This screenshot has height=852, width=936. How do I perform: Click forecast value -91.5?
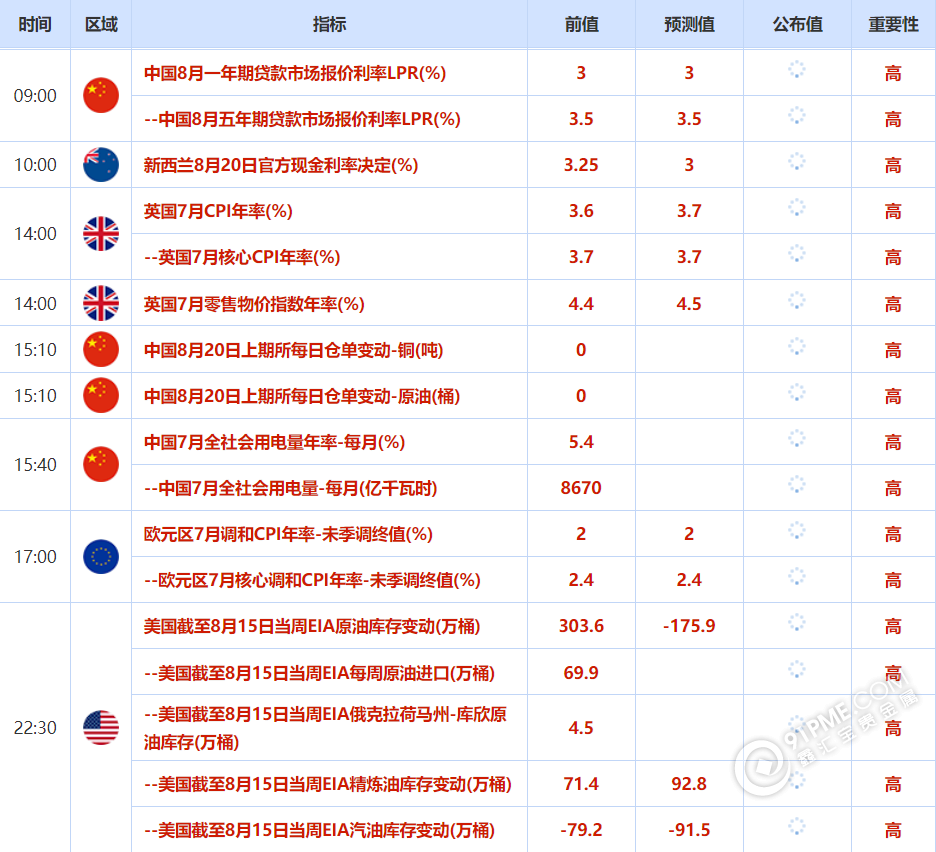point(689,830)
